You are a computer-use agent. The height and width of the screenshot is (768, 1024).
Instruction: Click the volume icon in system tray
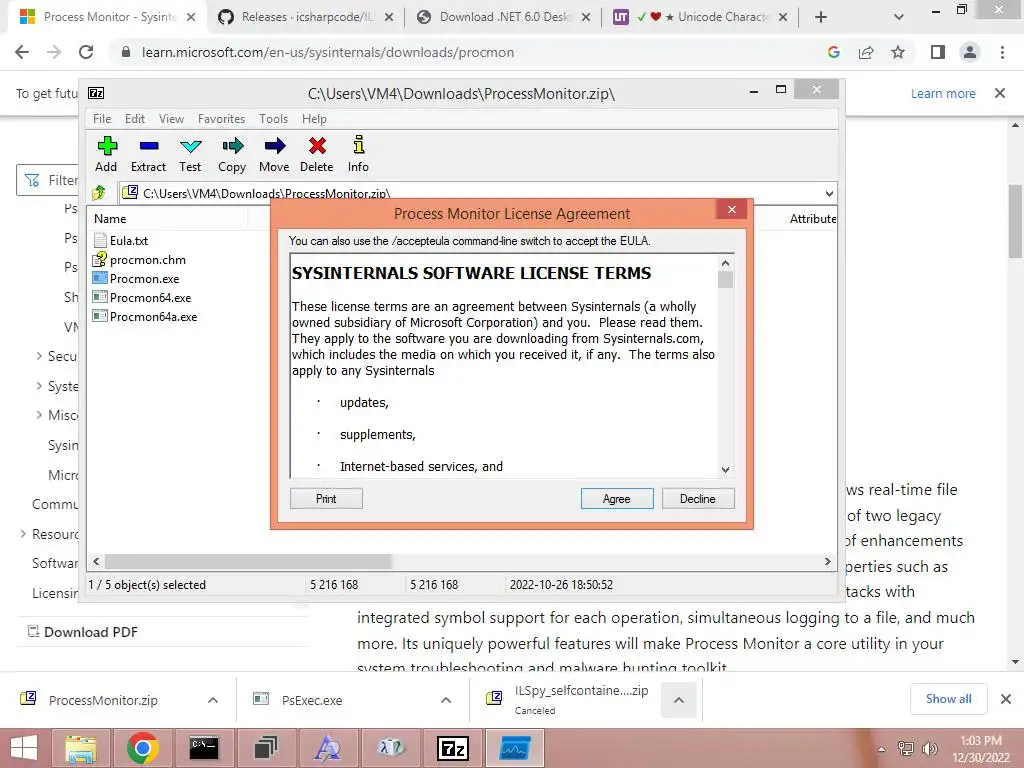tap(929, 749)
